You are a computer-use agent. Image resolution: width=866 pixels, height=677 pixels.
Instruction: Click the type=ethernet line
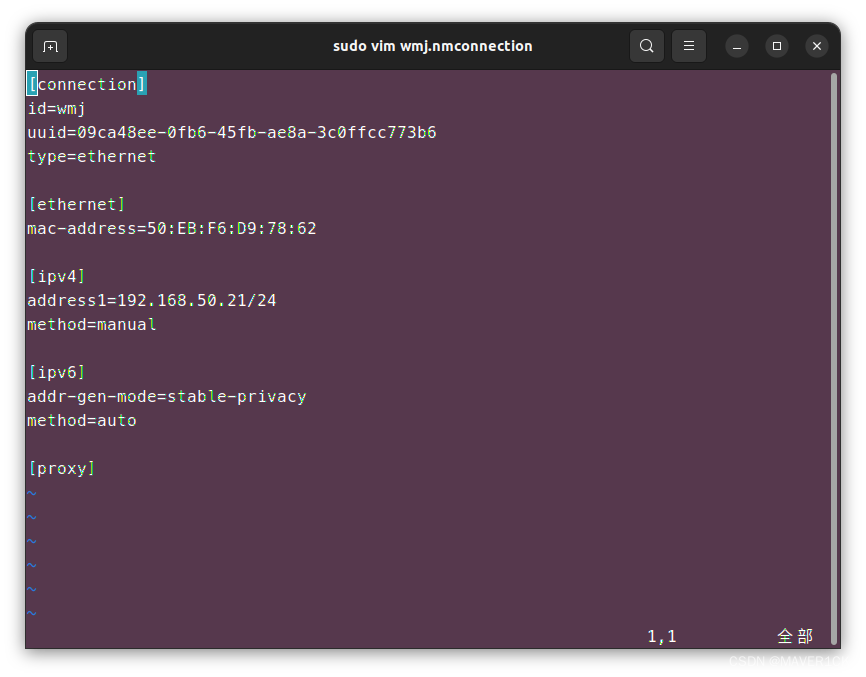[91, 156]
